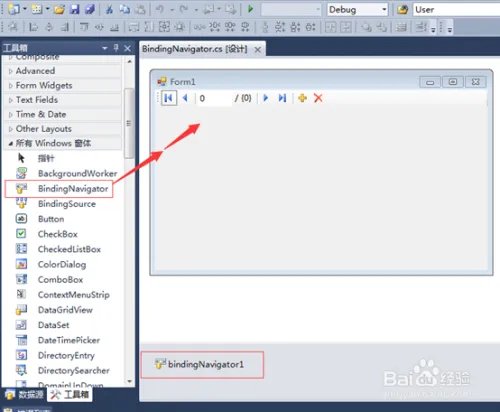Expand the Text Fields toolbox group

(37, 100)
